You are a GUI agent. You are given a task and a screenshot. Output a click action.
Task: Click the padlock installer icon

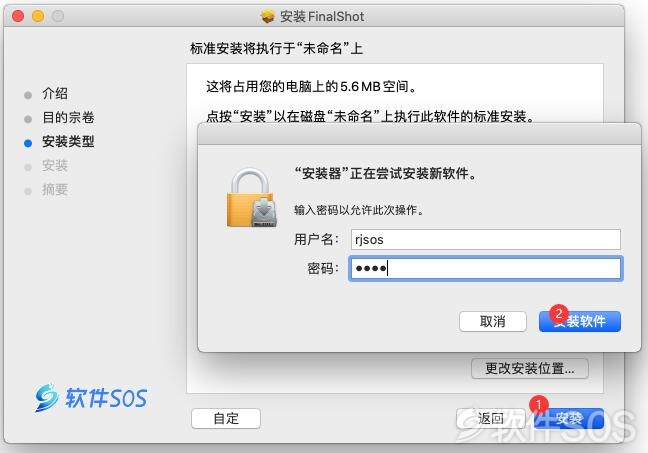point(252,198)
